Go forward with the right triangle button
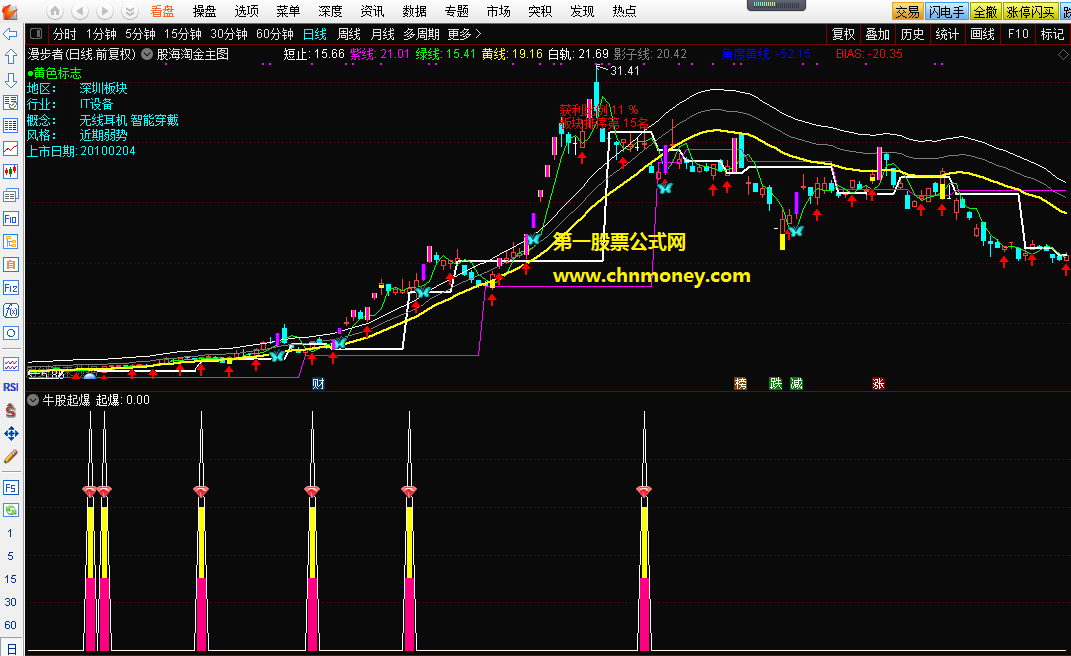The height and width of the screenshot is (656, 1071). point(105,11)
